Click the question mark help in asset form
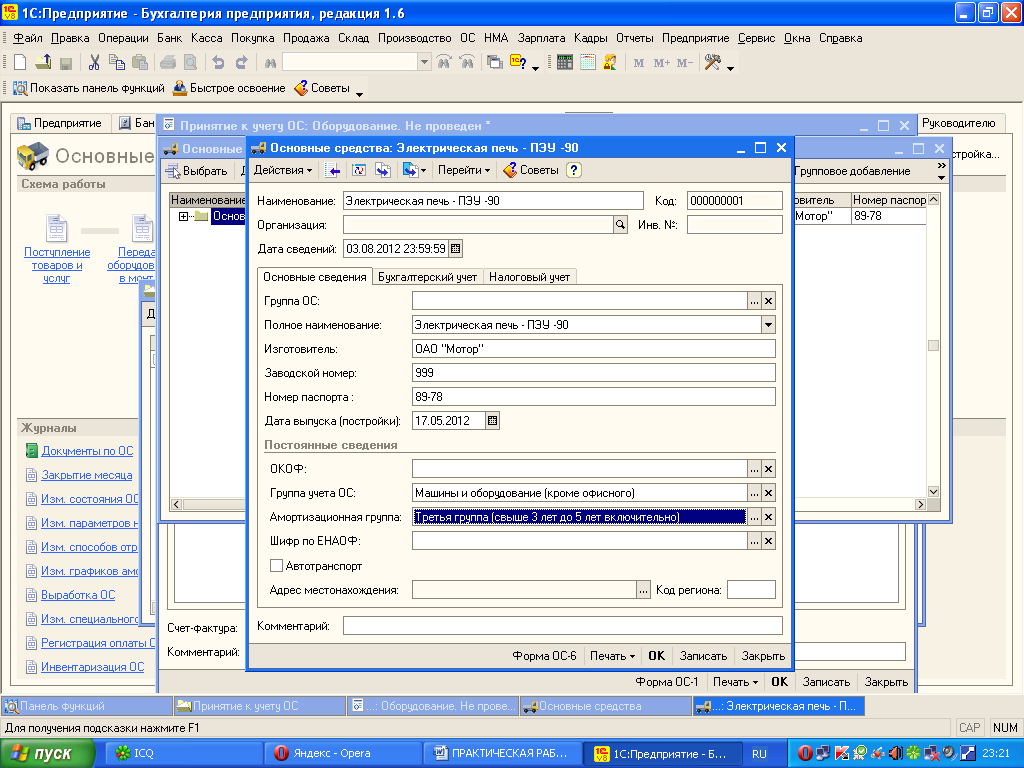The height and width of the screenshot is (768, 1024). click(x=573, y=170)
